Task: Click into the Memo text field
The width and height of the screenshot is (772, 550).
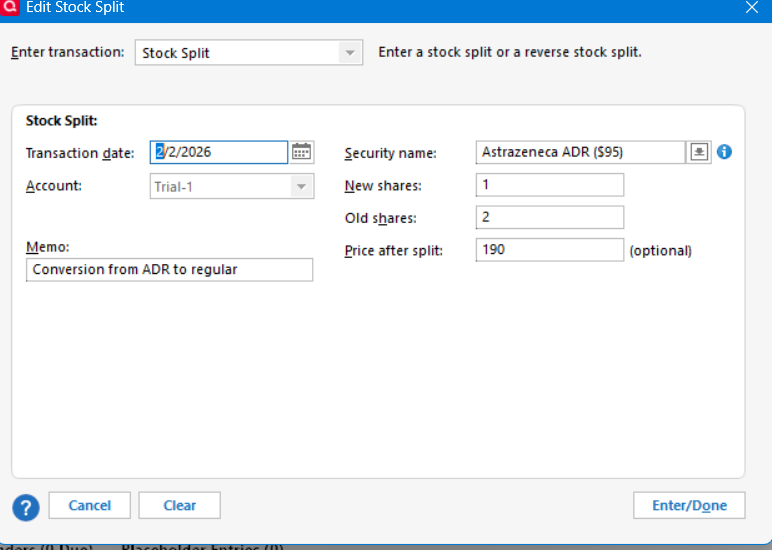Action: [169, 269]
